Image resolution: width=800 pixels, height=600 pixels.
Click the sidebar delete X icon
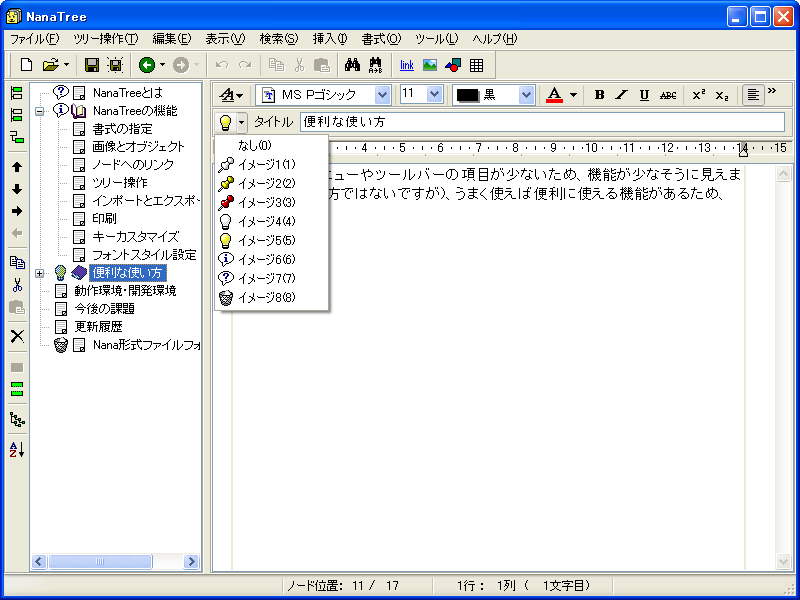[17, 336]
